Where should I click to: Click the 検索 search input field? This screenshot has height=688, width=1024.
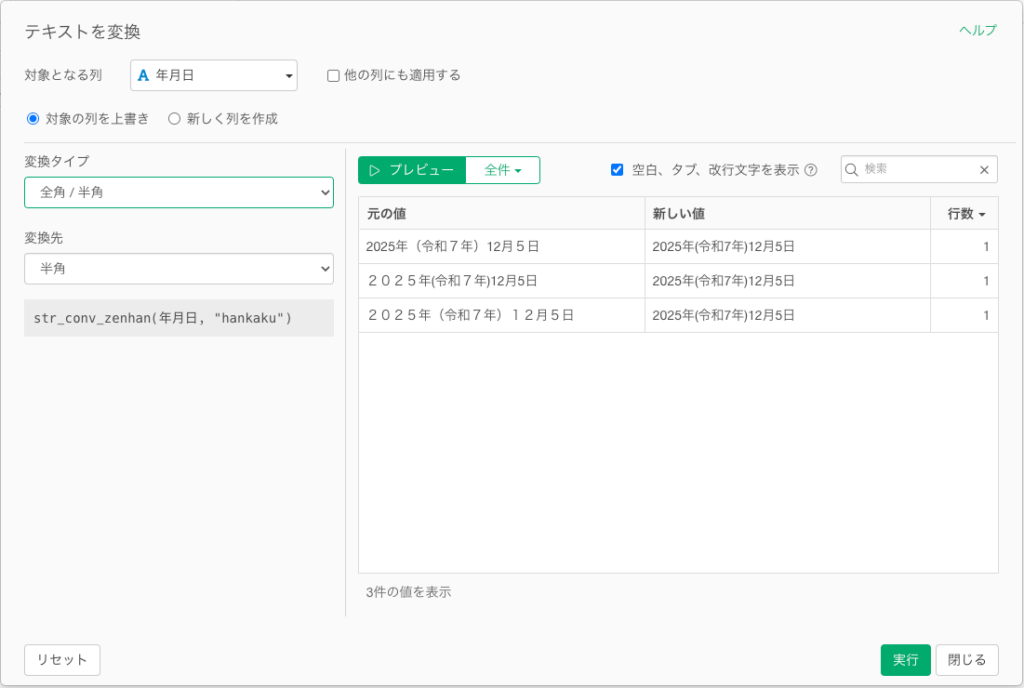tap(917, 170)
